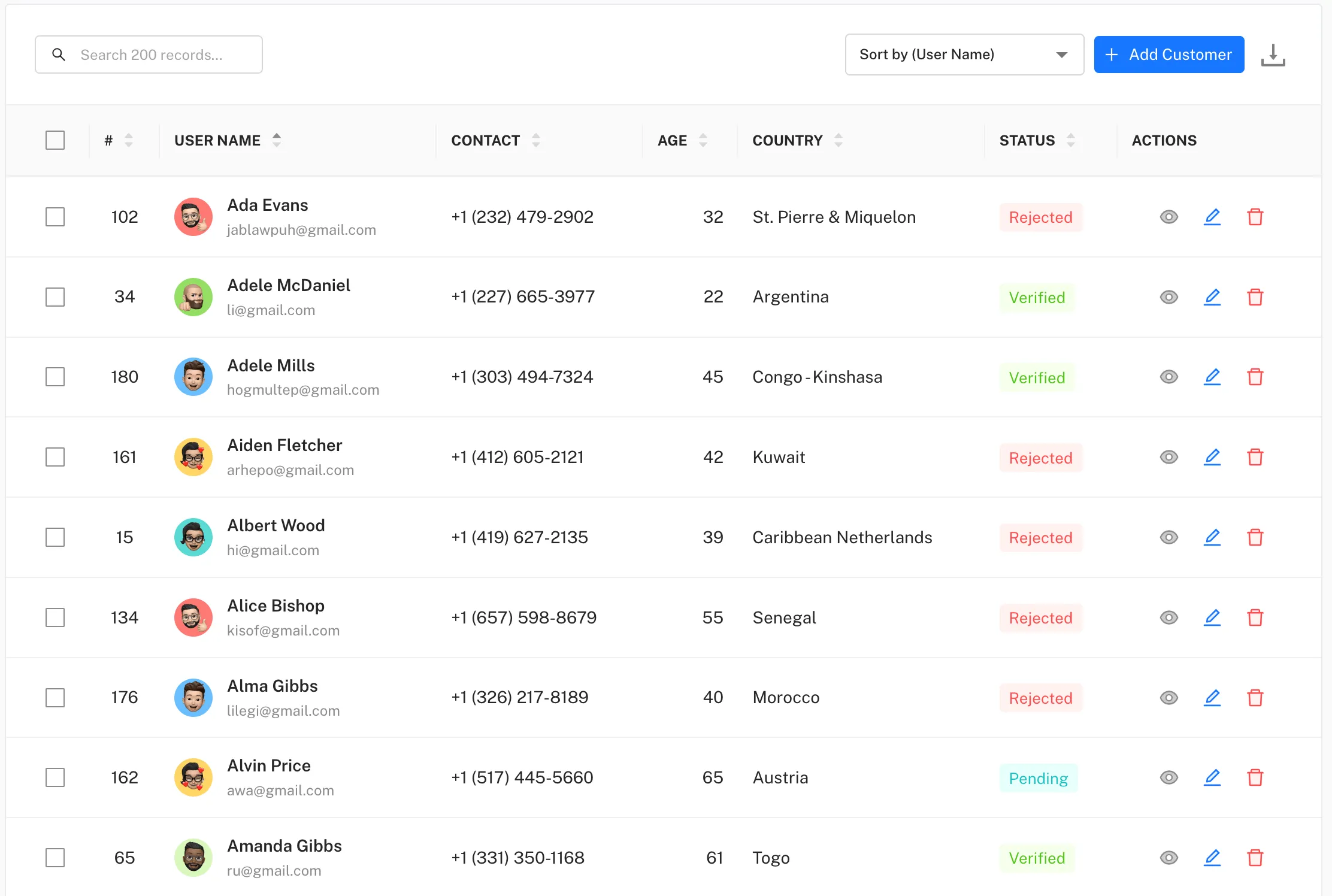This screenshot has height=896, width=1332.
Task: Check the select-all header checkbox
Action: tap(55, 140)
